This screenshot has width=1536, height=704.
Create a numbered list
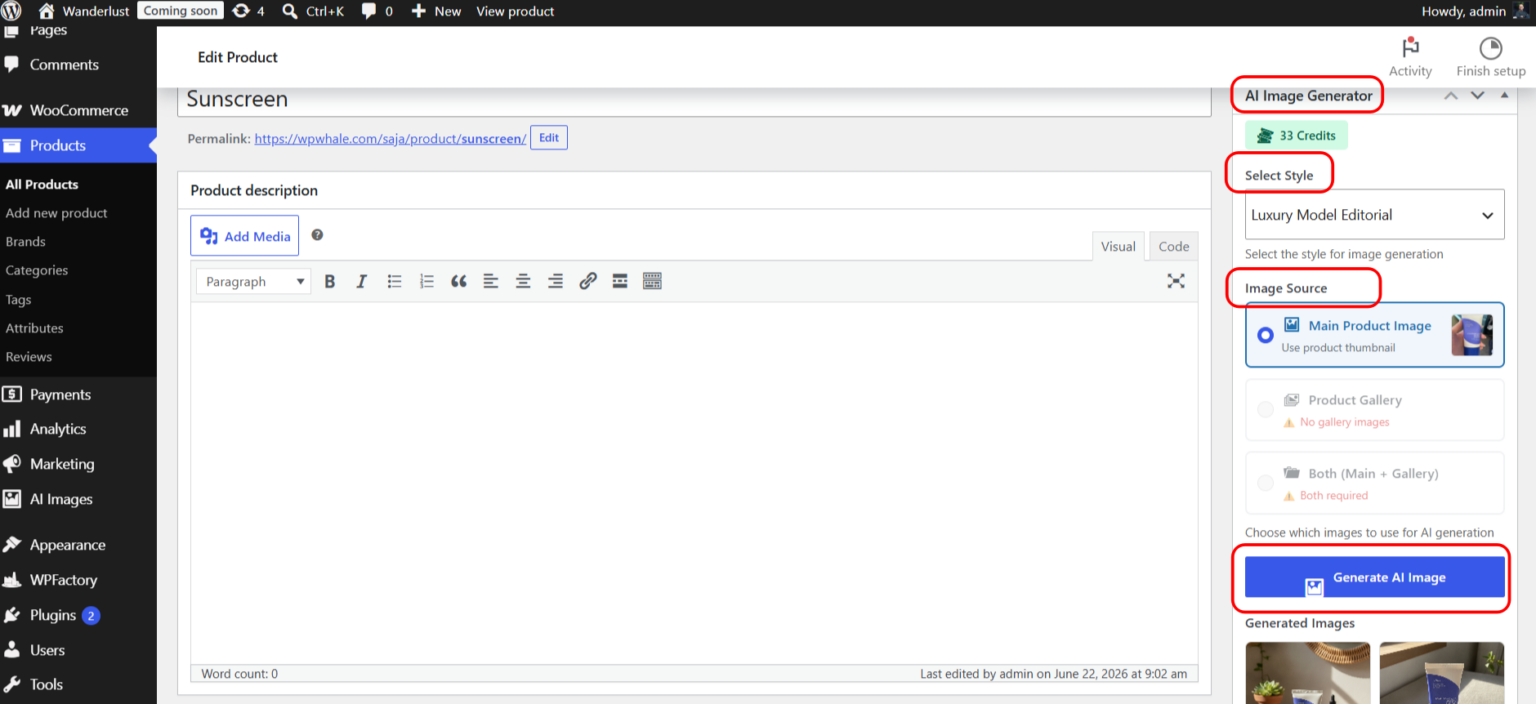point(427,282)
